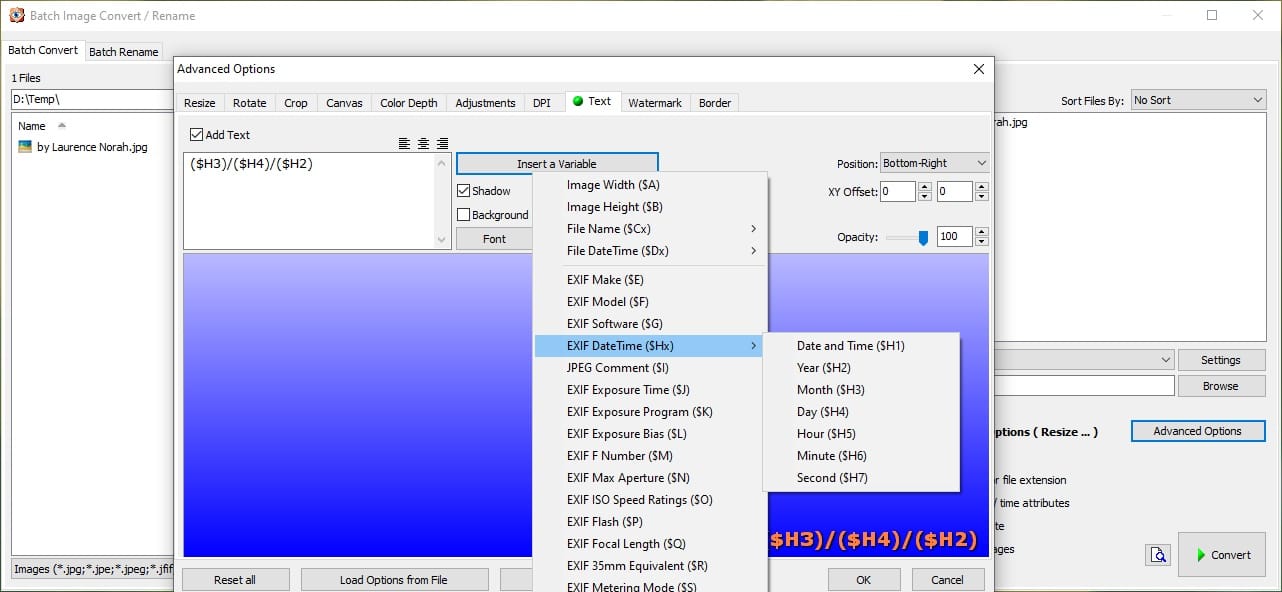The height and width of the screenshot is (592, 1282).
Task: Click the Name column sort arrow
Action: click(62, 126)
